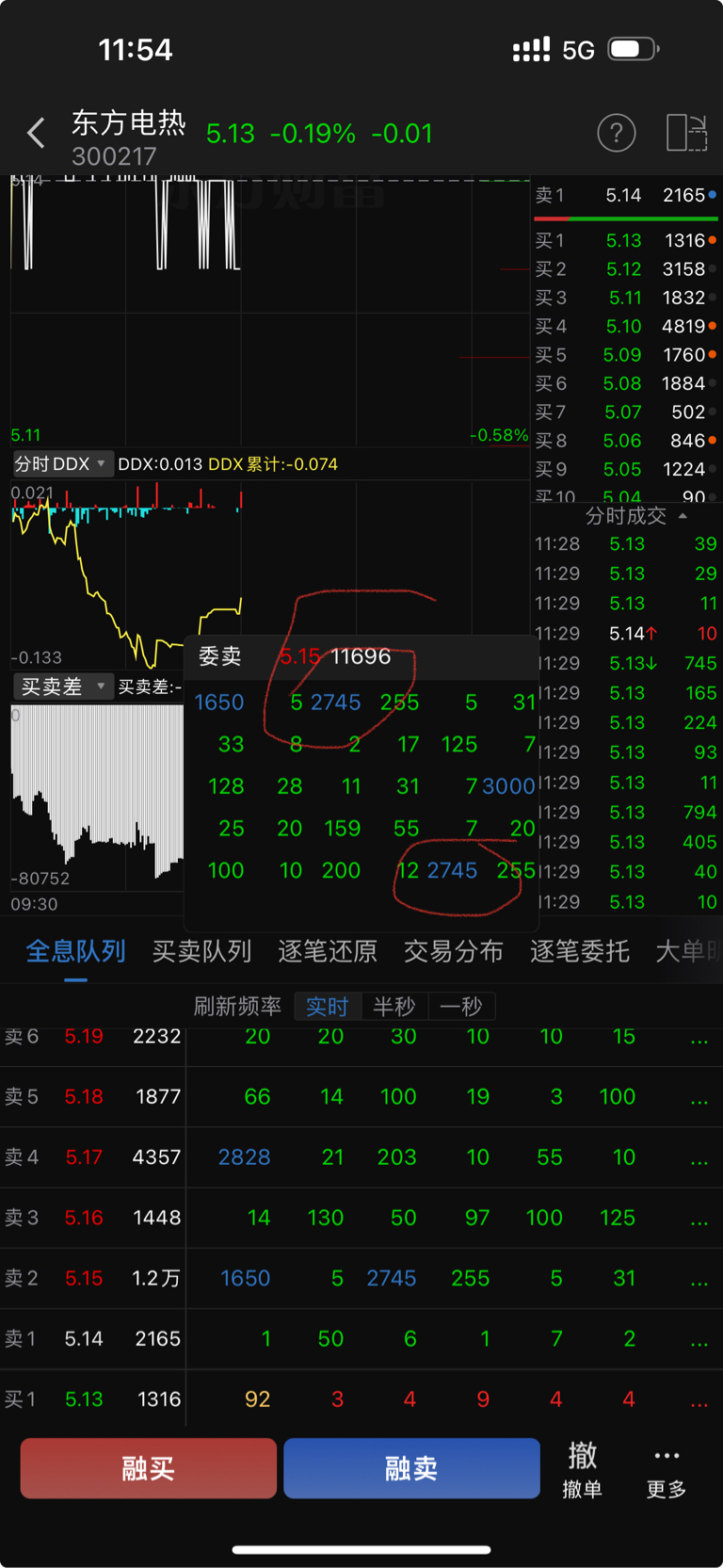This screenshot has width=723, height=1568.
Task: Switch to the 全息队列 tab
Action: (x=75, y=951)
